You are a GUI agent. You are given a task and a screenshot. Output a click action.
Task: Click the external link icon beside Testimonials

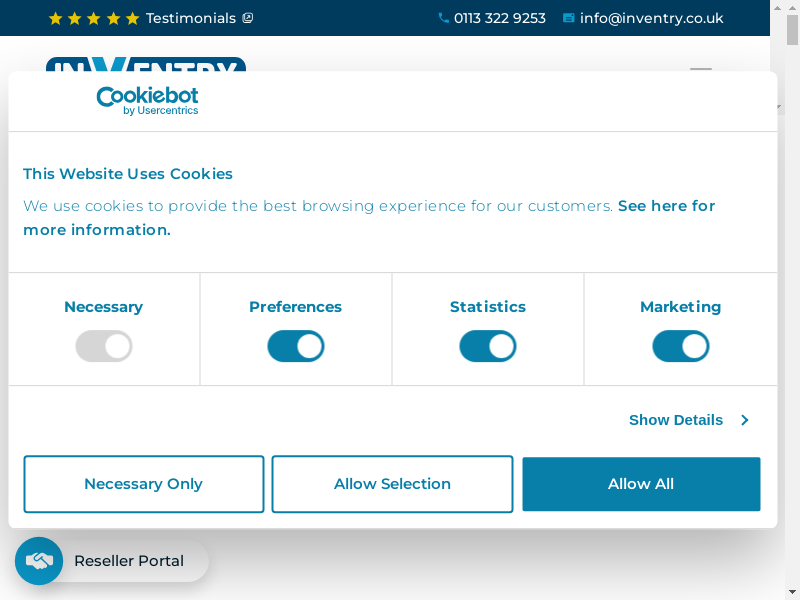(248, 18)
